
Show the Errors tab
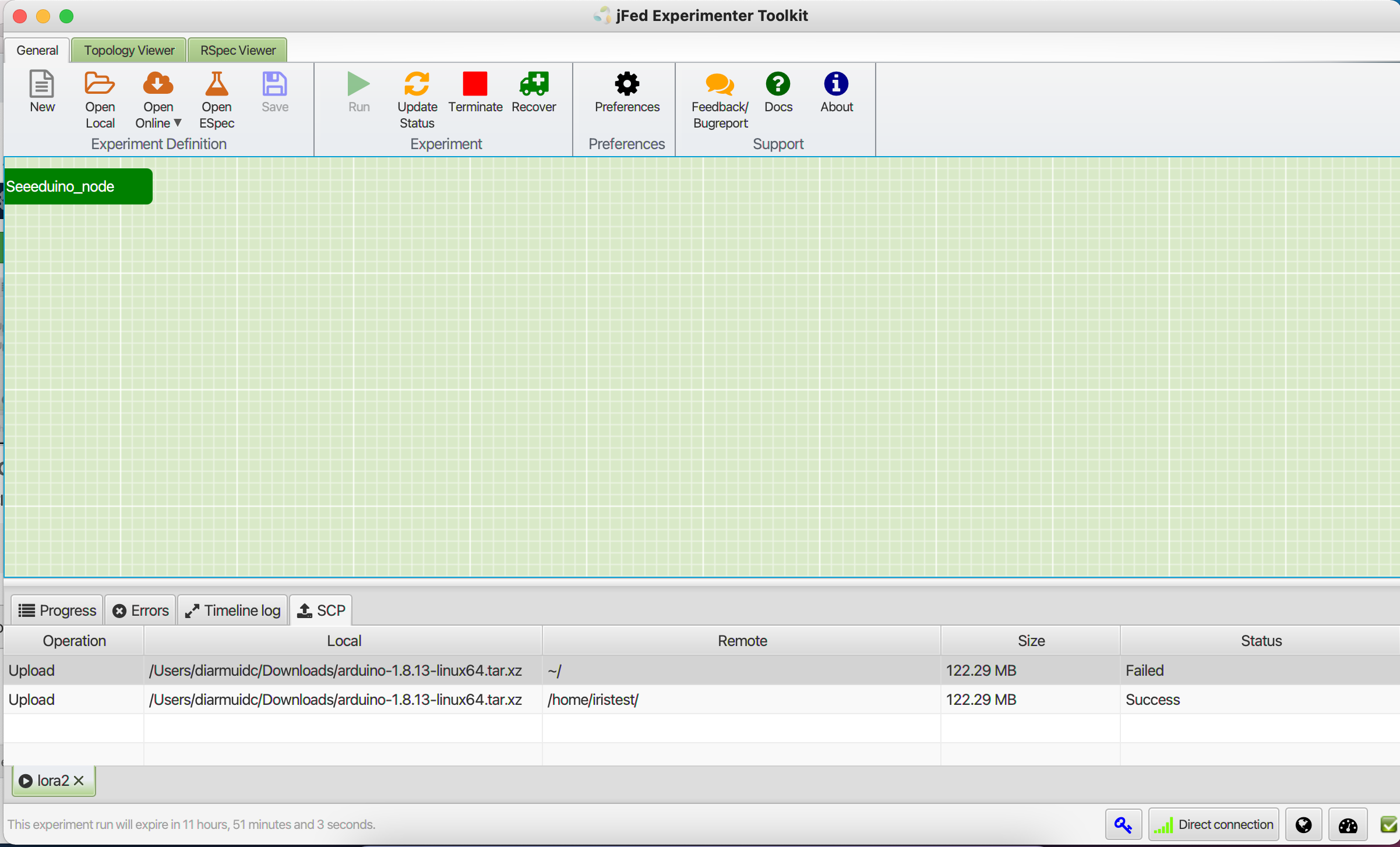[140, 610]
